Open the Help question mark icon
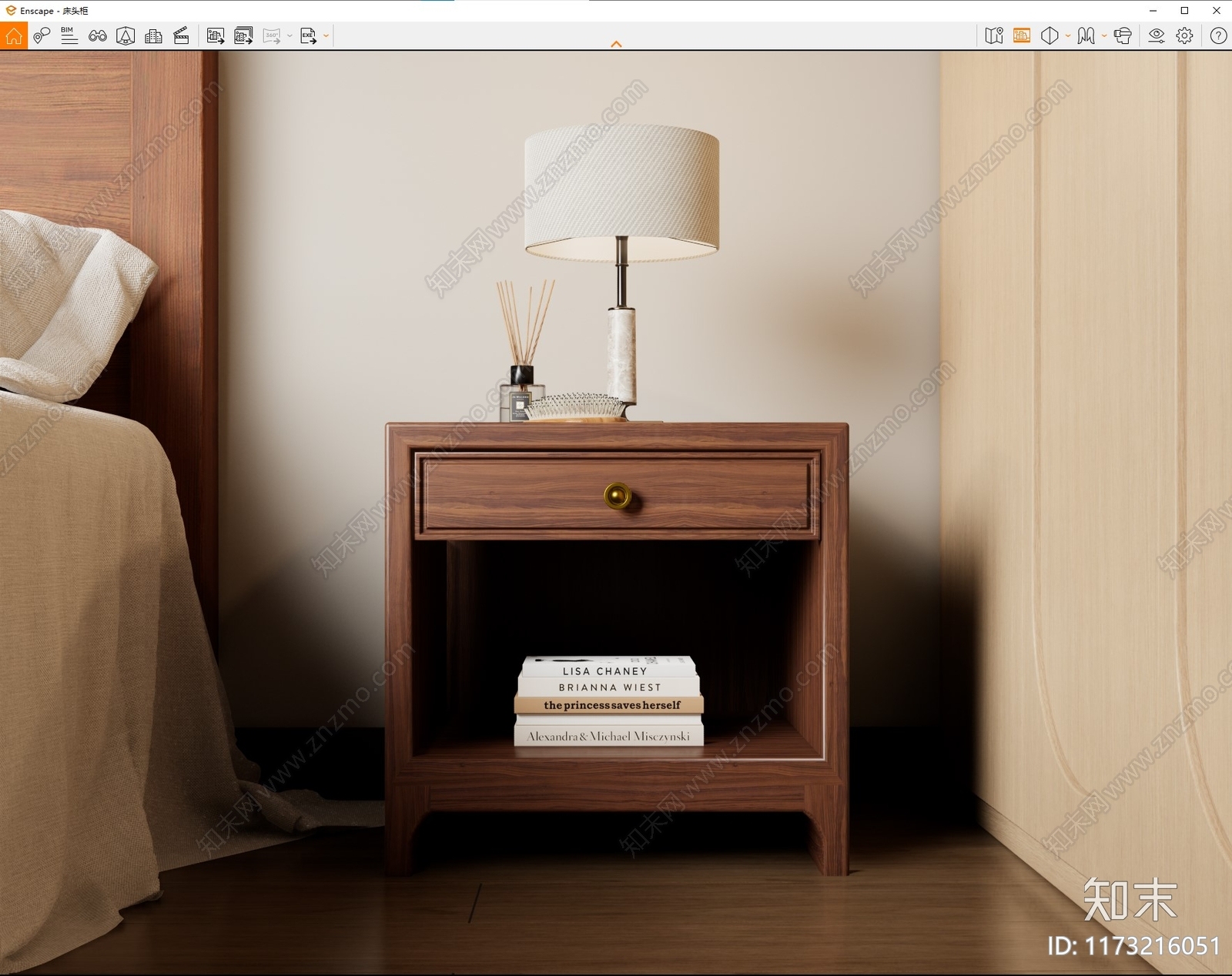Image resolution: width=1232 pixels, height=976 pixels. point(1218,35)
